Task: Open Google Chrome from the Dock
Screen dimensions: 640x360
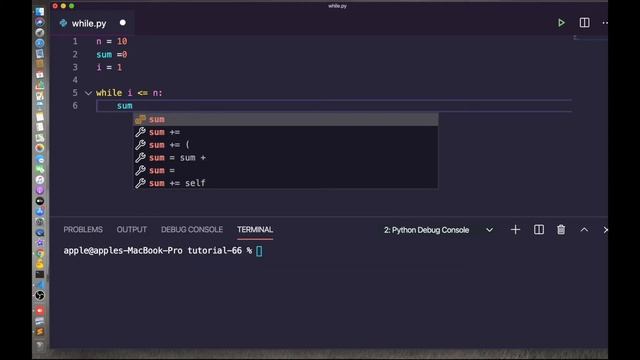Action: 40,253
